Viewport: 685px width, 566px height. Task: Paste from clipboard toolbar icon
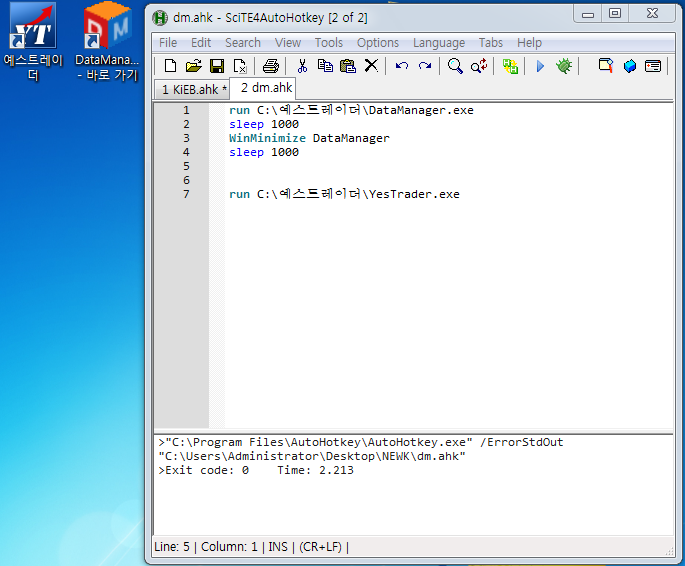point(347,66)
